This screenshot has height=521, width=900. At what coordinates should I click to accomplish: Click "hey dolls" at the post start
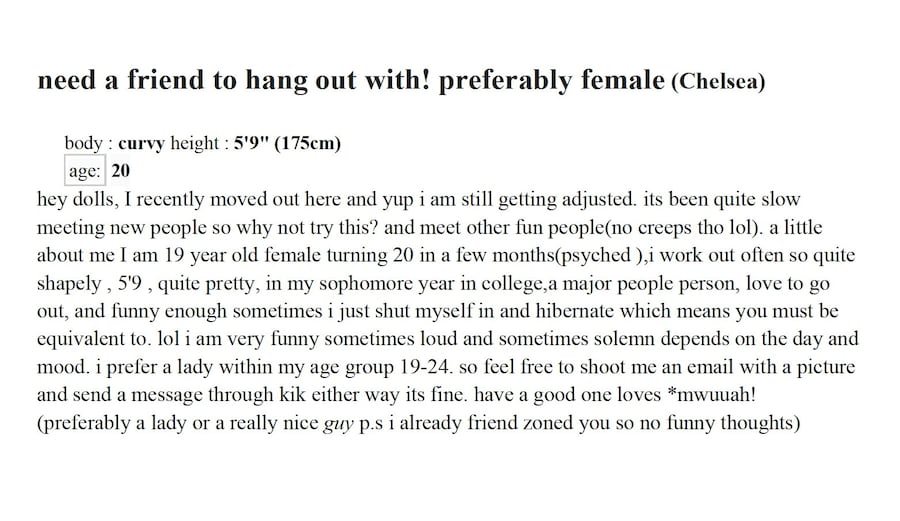[x=71, y=199]
